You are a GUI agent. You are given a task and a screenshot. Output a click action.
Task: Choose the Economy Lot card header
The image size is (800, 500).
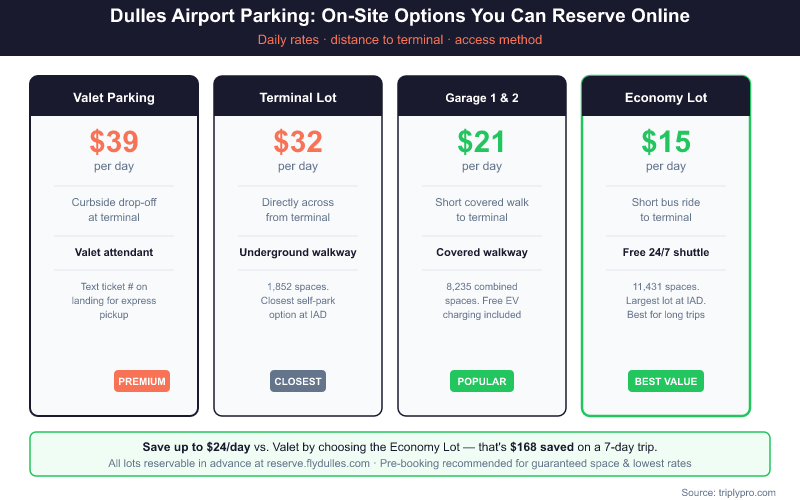(666, 98)
